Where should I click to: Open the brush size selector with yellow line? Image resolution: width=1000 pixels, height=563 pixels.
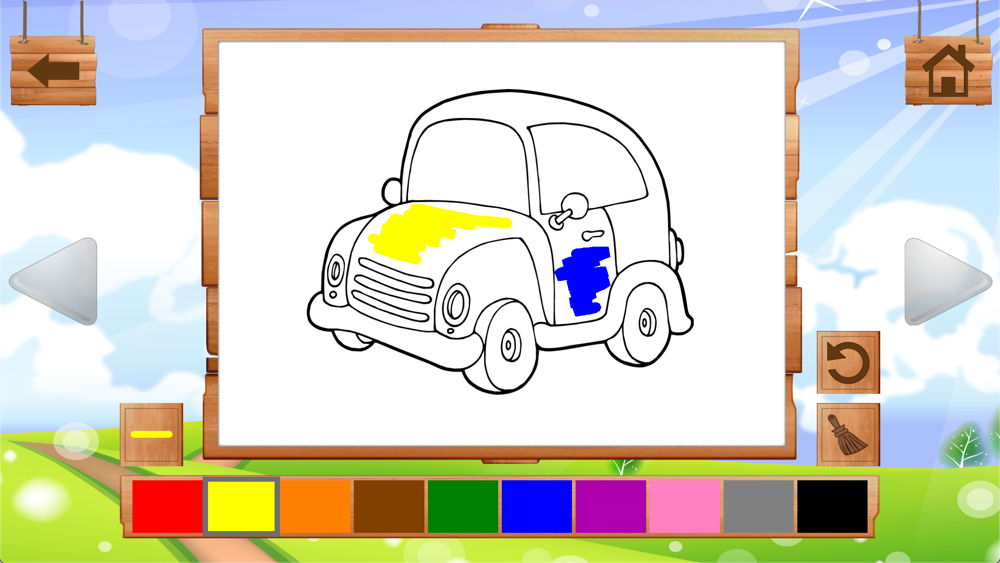point(151,434)
